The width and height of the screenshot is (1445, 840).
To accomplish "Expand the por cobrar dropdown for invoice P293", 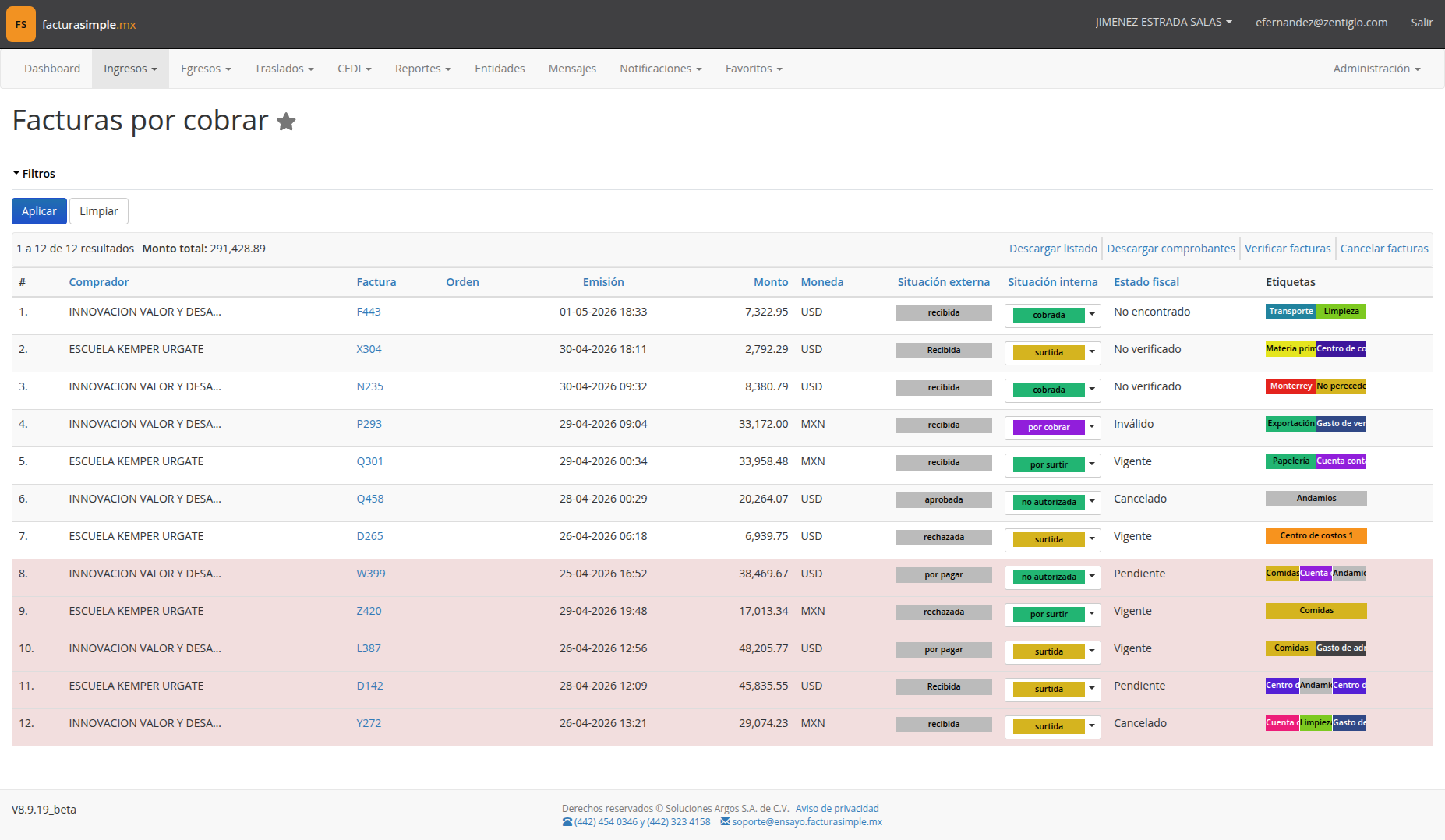I will pyautogui.click(x=1092, y=427).
